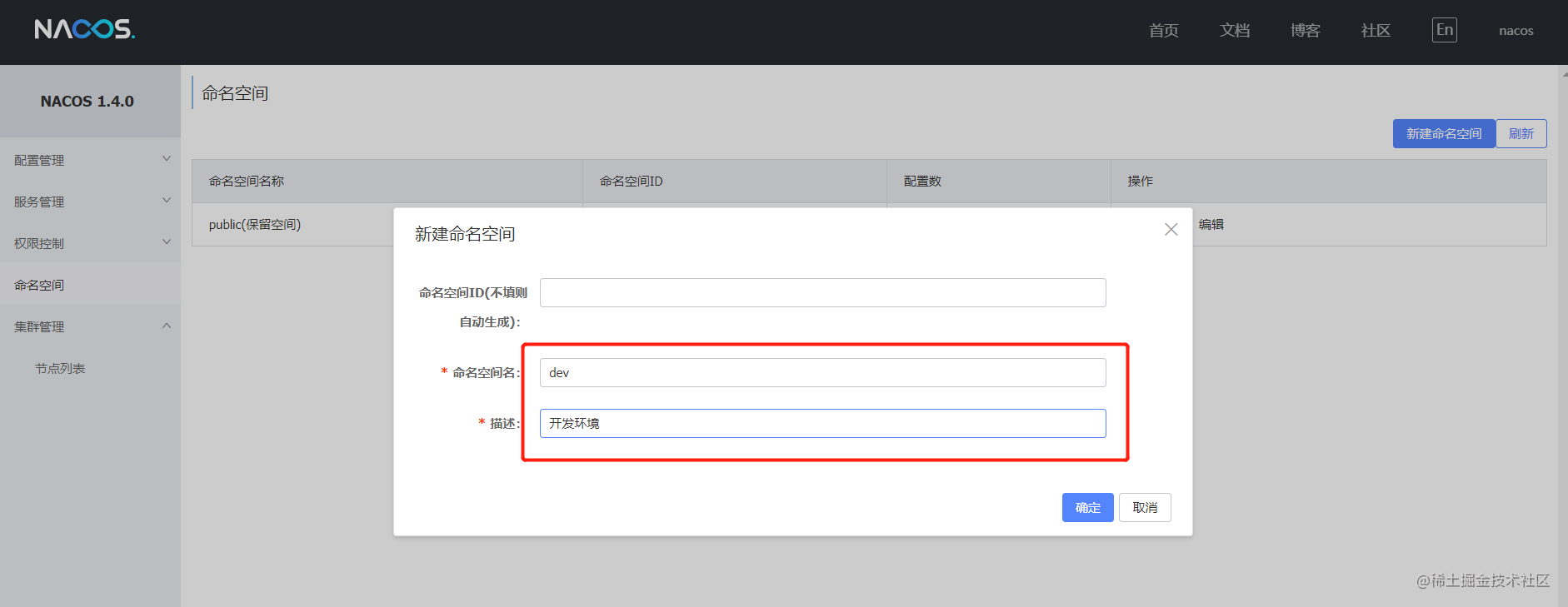Open the 文档 link
This screenshot has height=607, width=1568.
[x=1235, y=31]
